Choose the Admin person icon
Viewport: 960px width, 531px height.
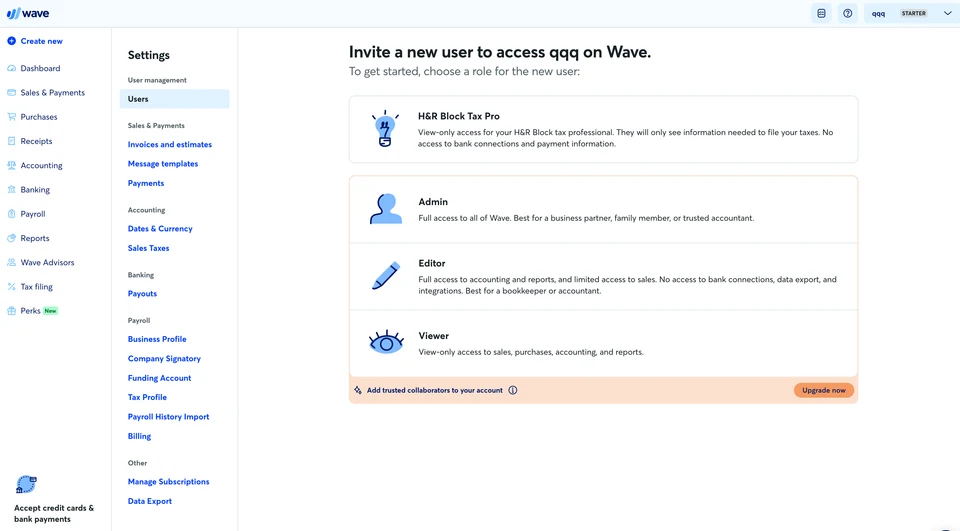click(386, 209)
